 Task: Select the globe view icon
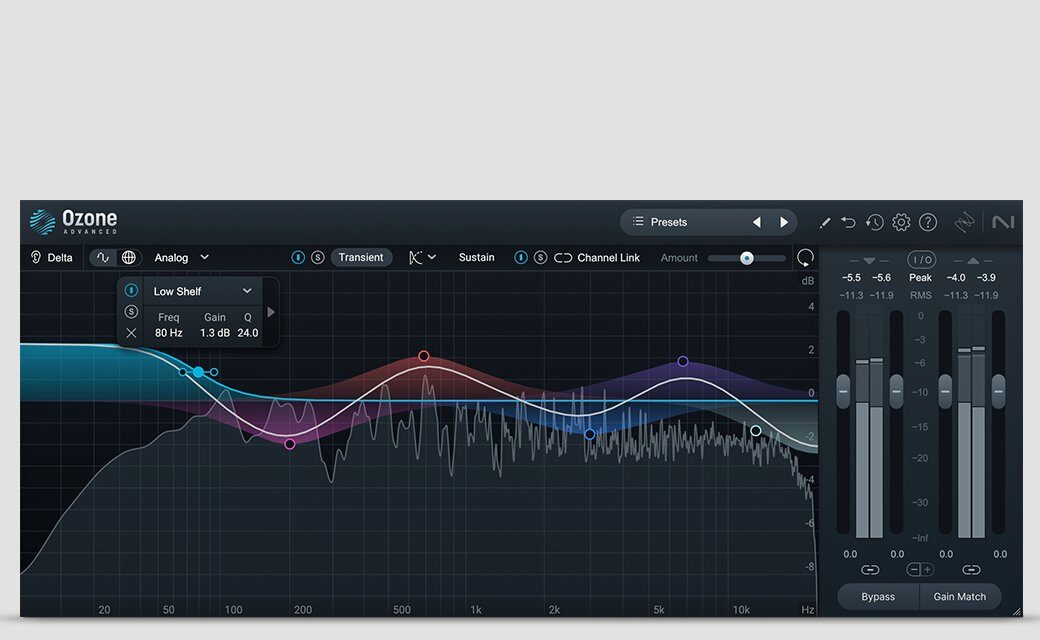tap(129, 257)
